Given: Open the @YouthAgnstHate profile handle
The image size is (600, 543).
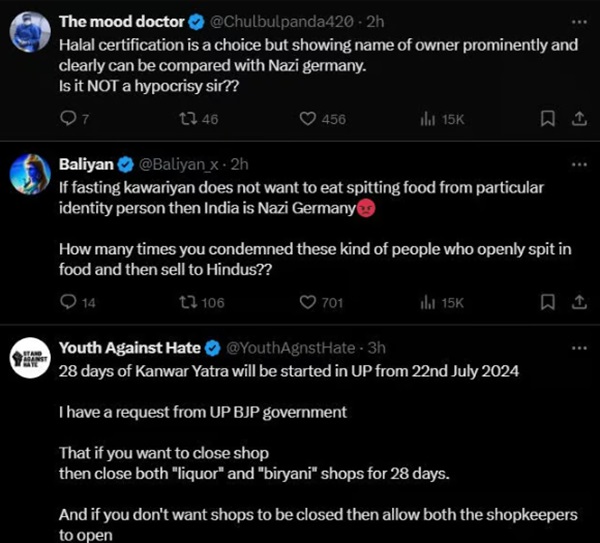Looking at the screenshot, I should tap(292, 348).
